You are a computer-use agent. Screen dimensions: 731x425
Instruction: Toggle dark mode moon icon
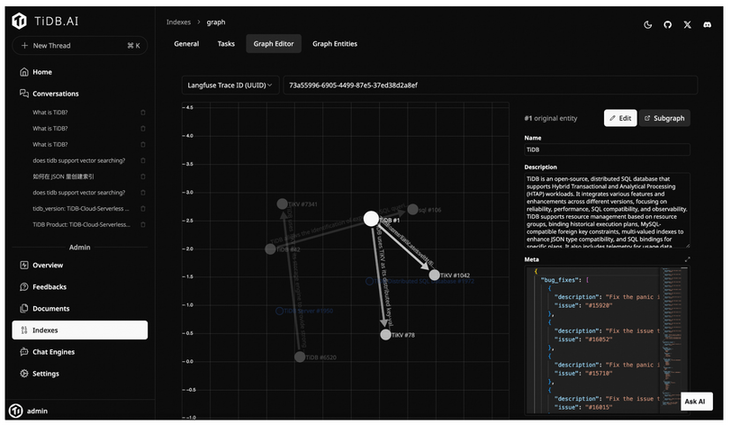[x=648, y=25]
